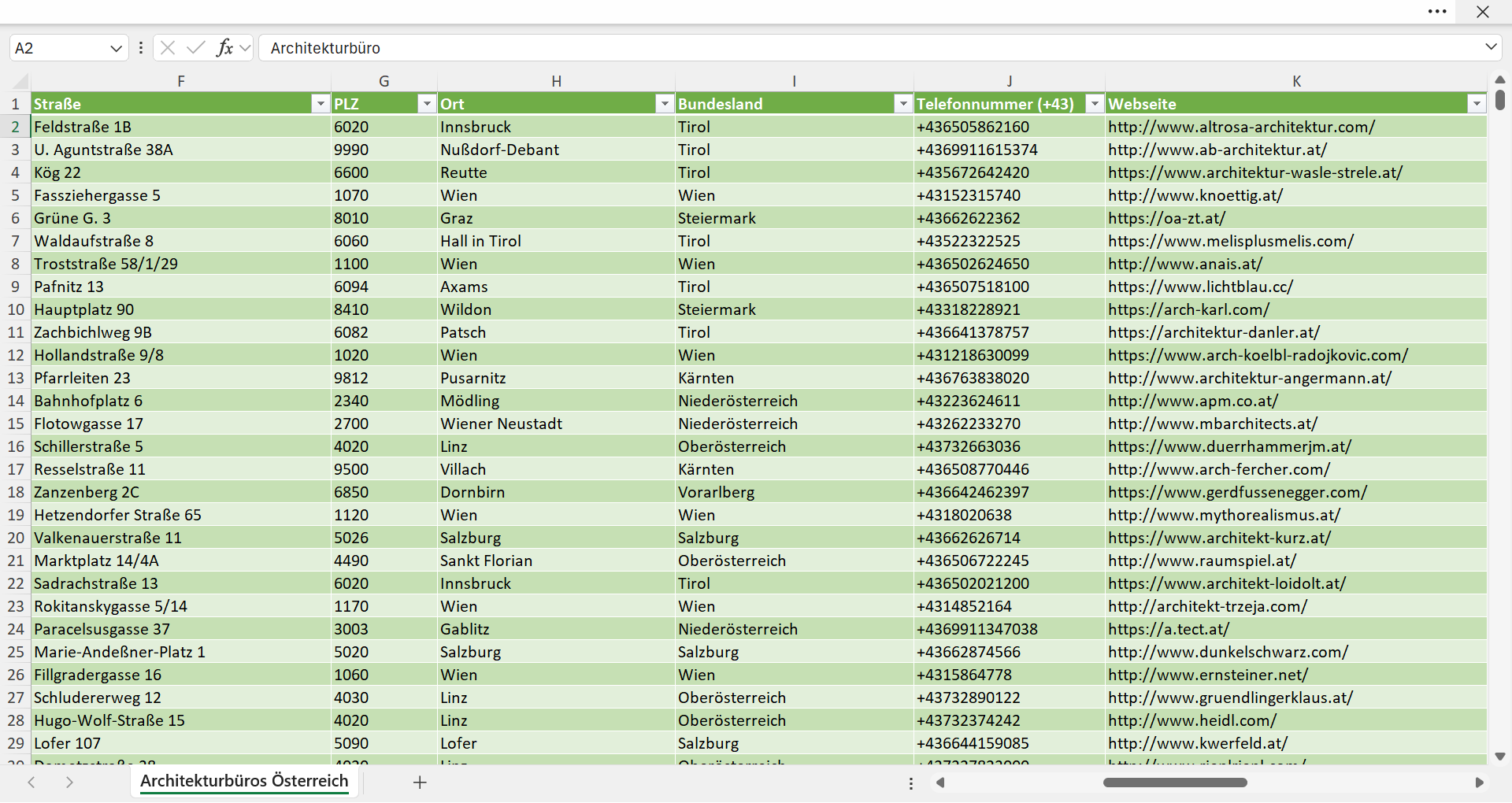Open link https://a.tect.at/

pyautogui.click(x=1169, y=629)
